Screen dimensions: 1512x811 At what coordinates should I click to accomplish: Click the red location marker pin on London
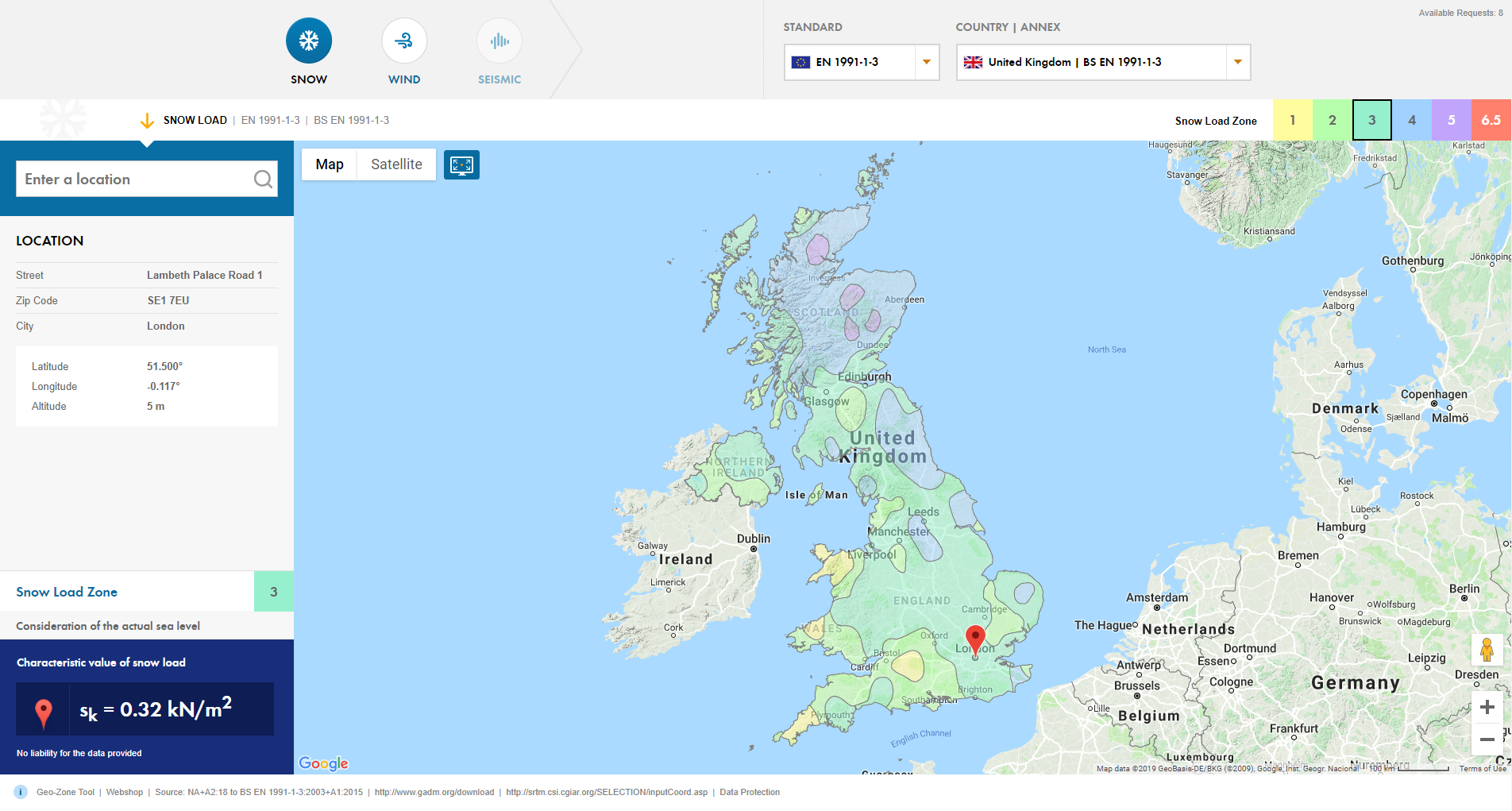pyautogui.click(x=975, y=639)
